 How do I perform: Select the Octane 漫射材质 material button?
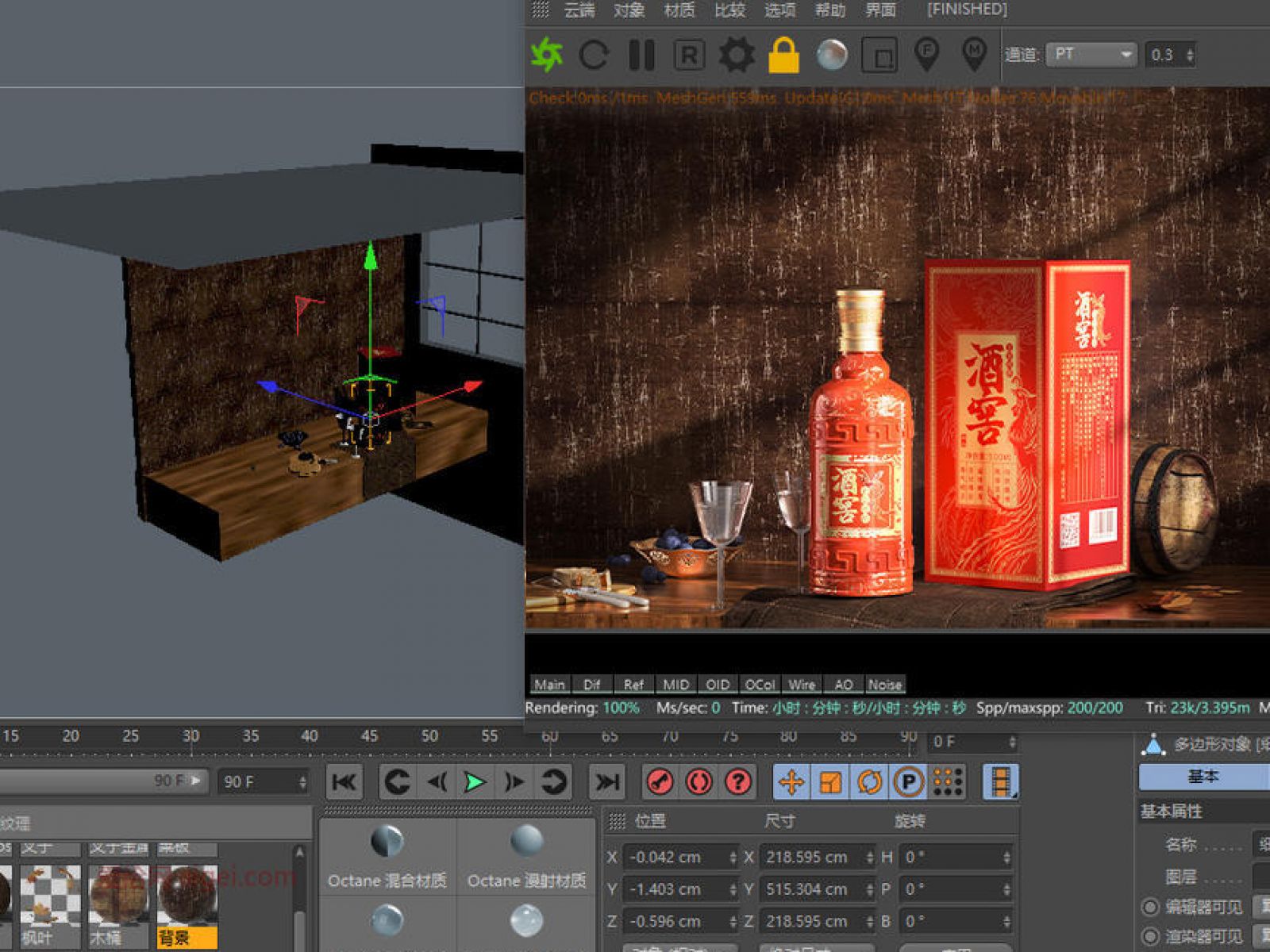(x=526, y=857)
